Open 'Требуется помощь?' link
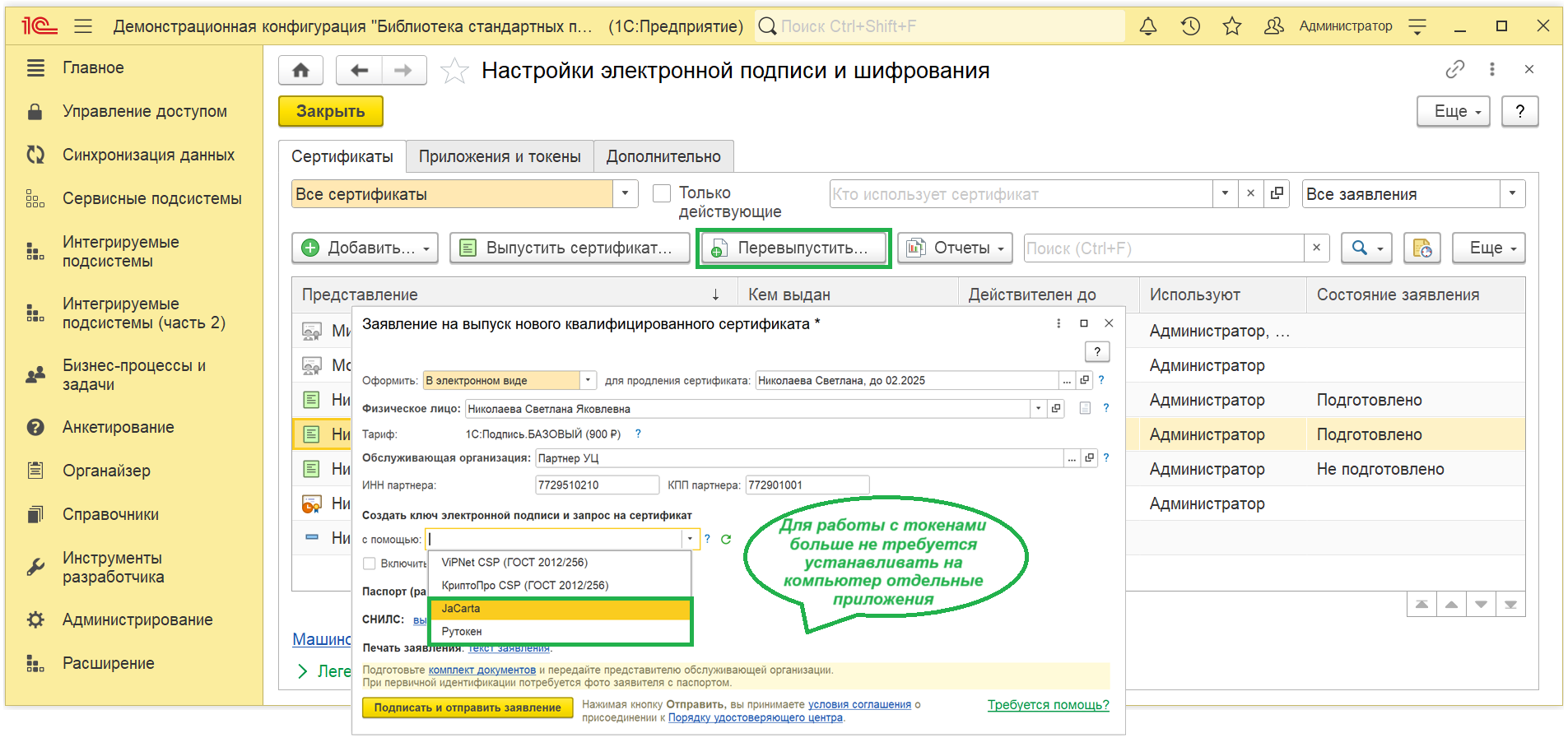 coord(1048,705)
